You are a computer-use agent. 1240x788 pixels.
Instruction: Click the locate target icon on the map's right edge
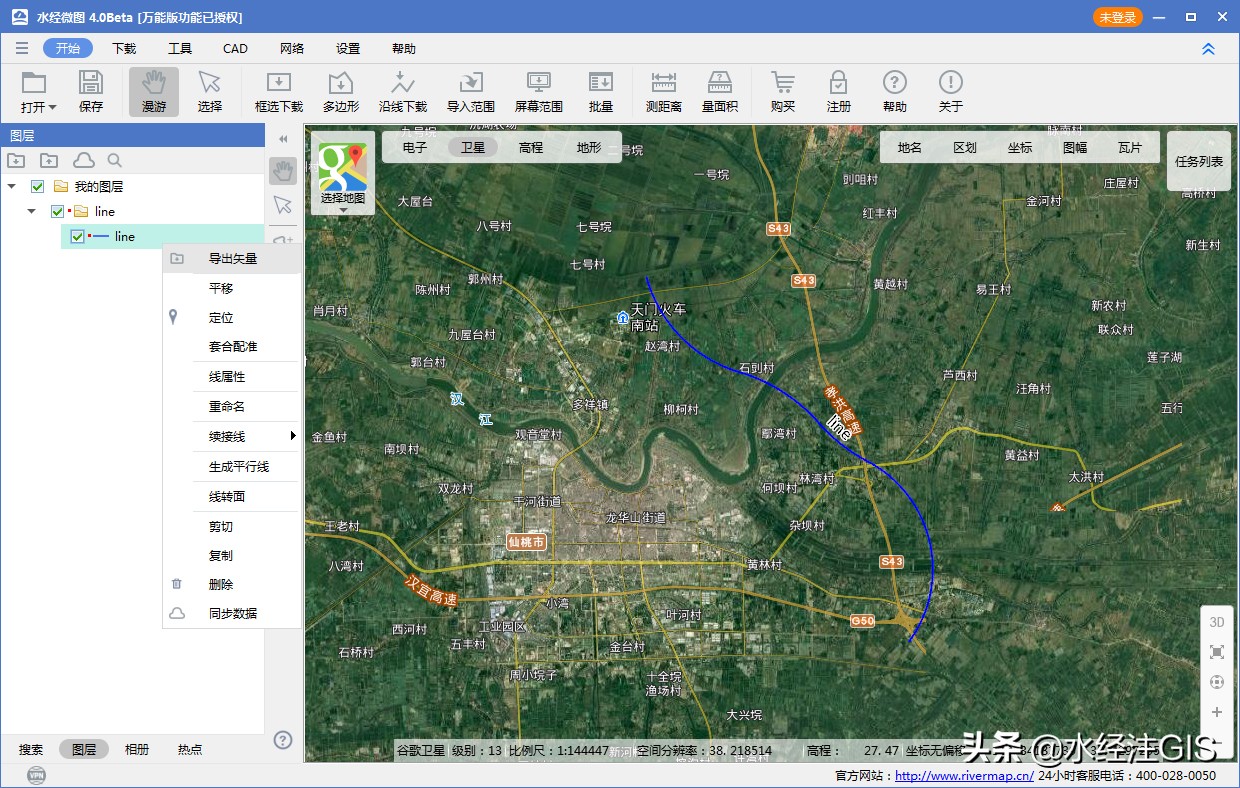(1217, 682)
